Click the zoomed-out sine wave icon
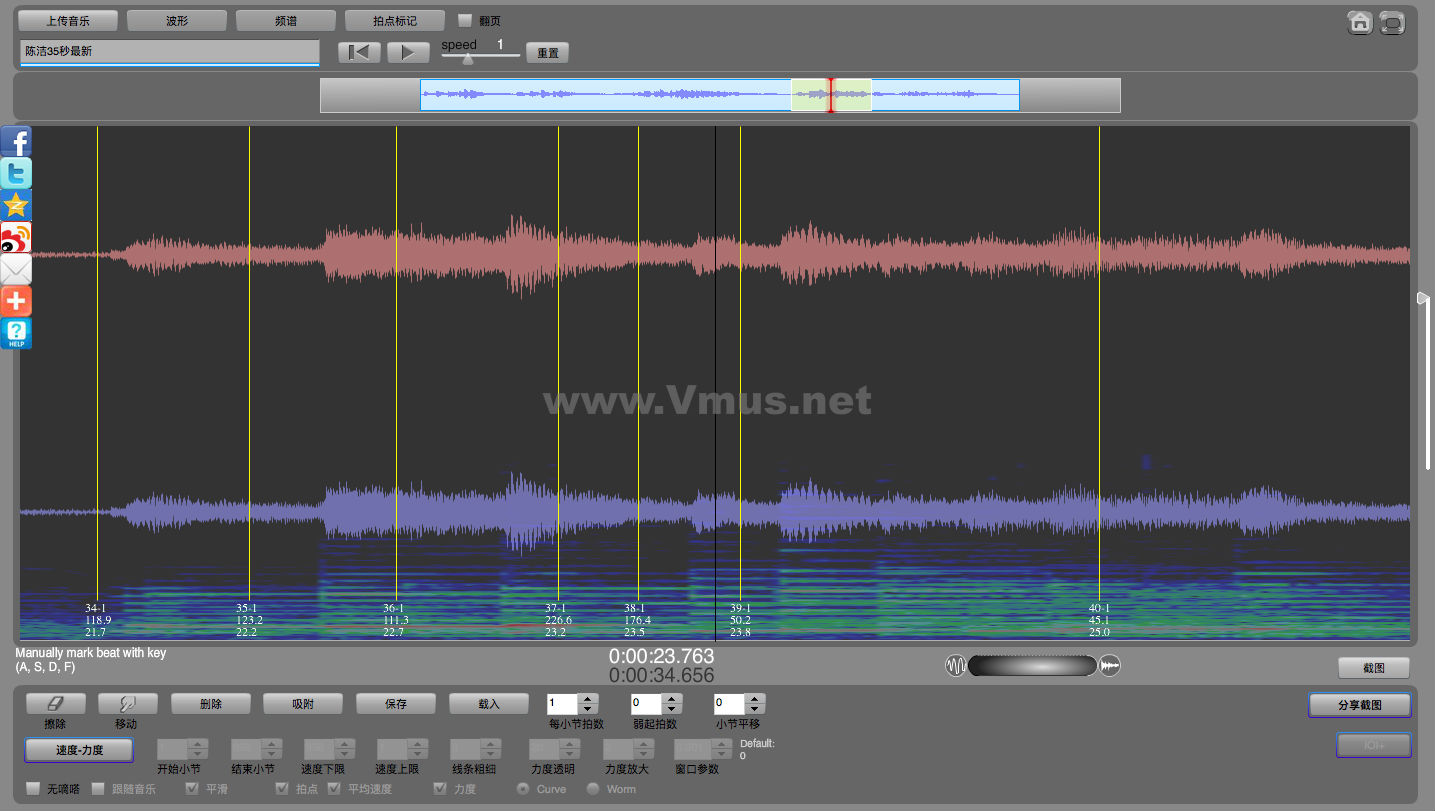The width and height of the screenshot is (1435, 811). [x=956, y=666]
